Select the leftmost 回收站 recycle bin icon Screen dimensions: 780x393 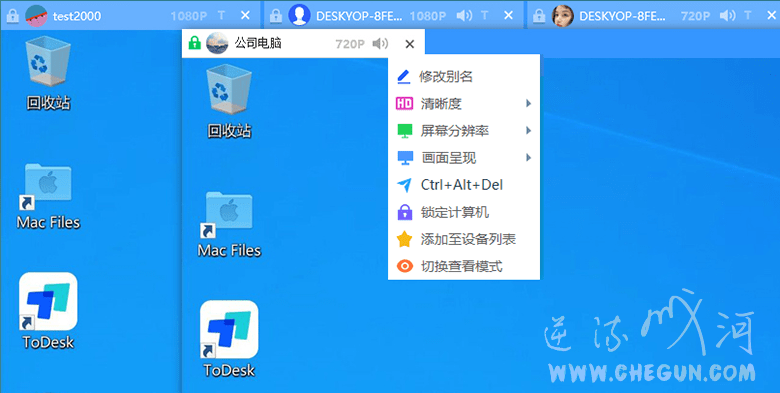pos(48,75)
